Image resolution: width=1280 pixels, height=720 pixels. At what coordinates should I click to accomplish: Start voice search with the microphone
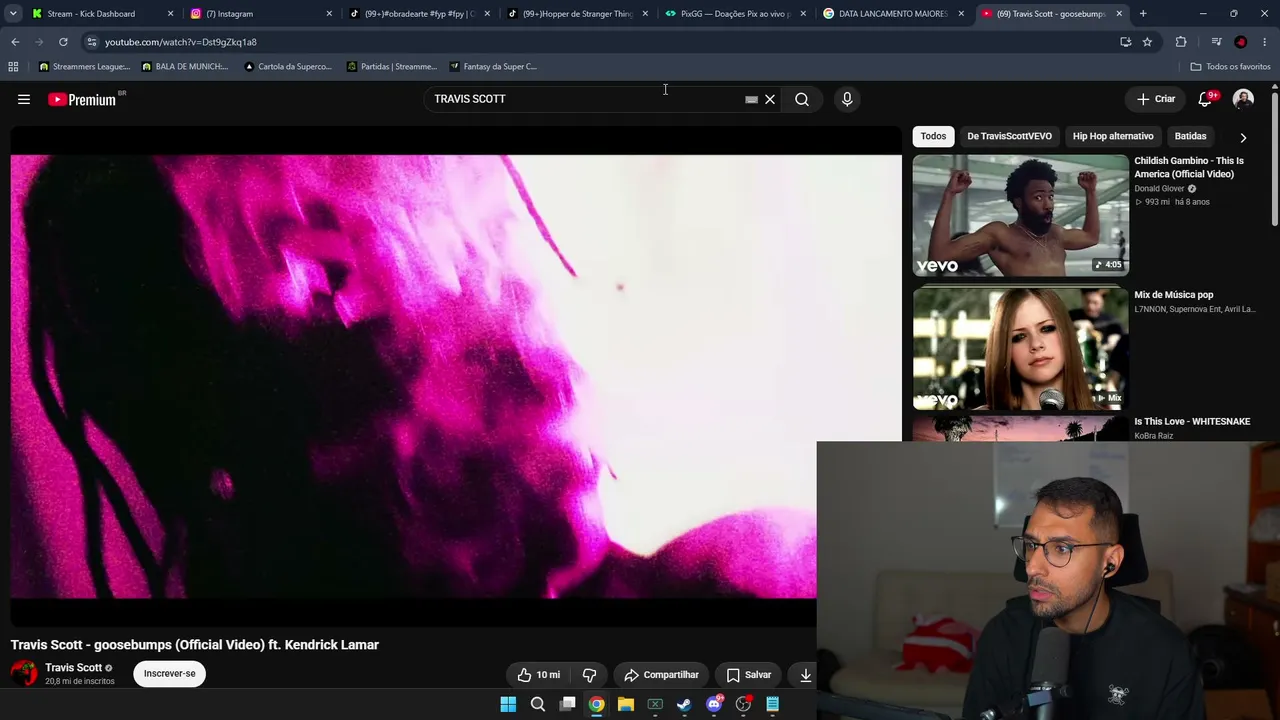[847, 99]
